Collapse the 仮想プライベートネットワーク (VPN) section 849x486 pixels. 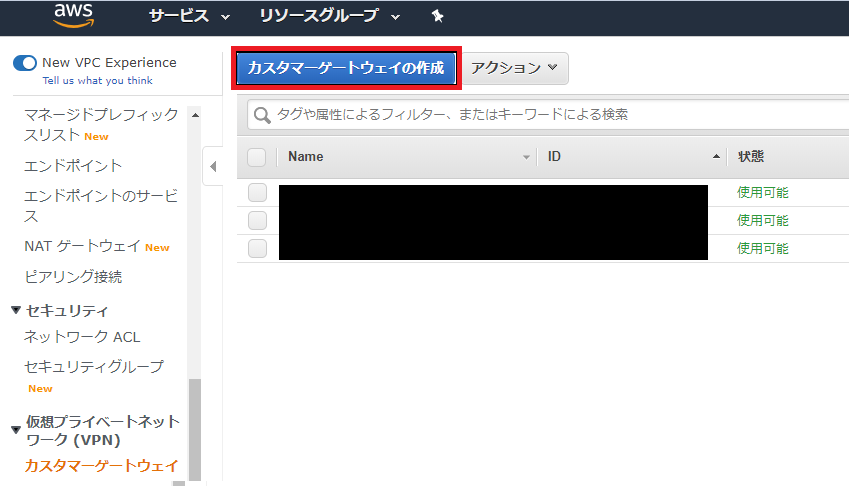tap(16, 430)
